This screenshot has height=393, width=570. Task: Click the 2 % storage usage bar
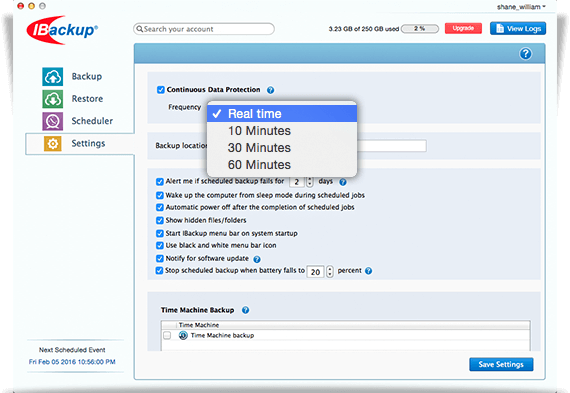(x=420, y=29)
